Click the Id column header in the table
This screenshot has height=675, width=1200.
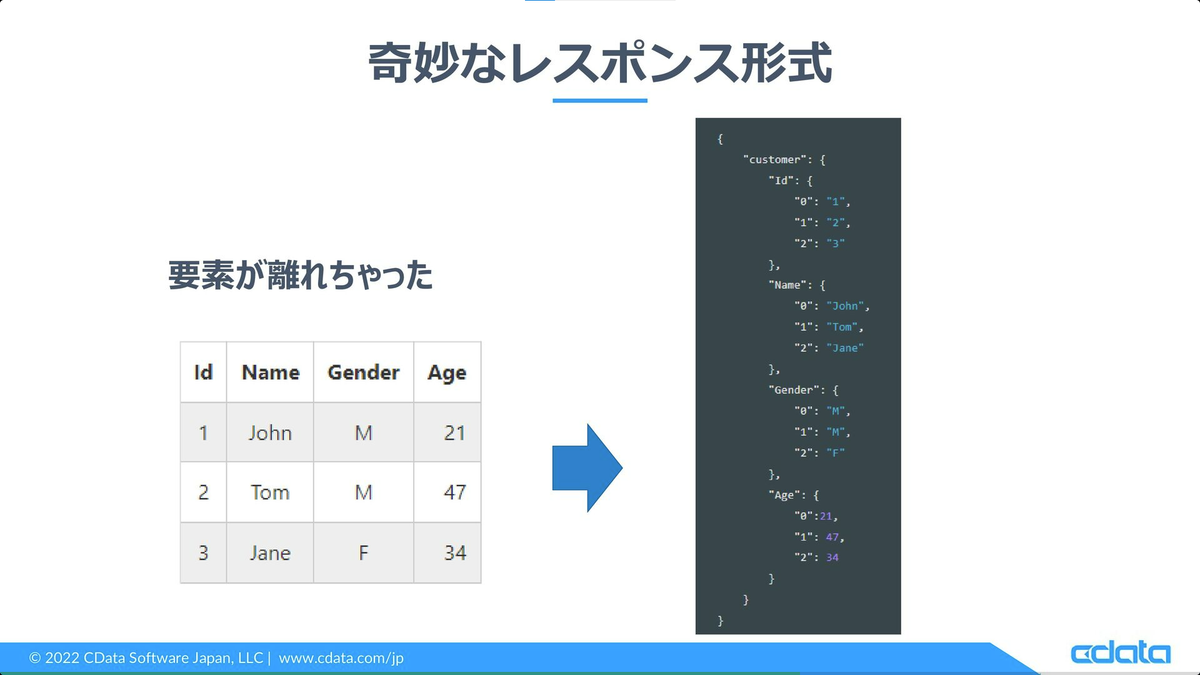[203, 372]
